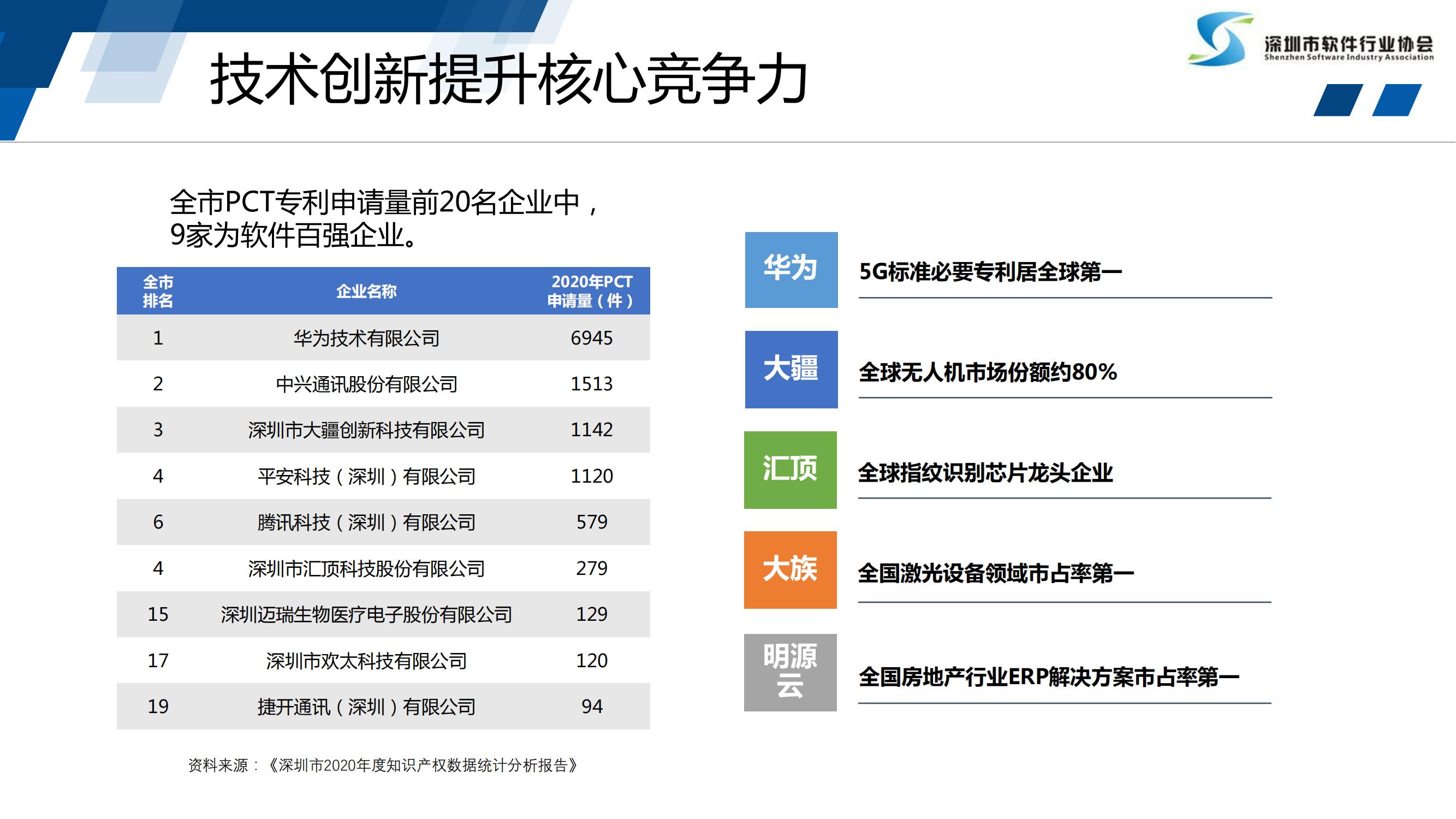
Task: Select the cell 平安科技（深圳）有限公司
Action: (366, 477)
